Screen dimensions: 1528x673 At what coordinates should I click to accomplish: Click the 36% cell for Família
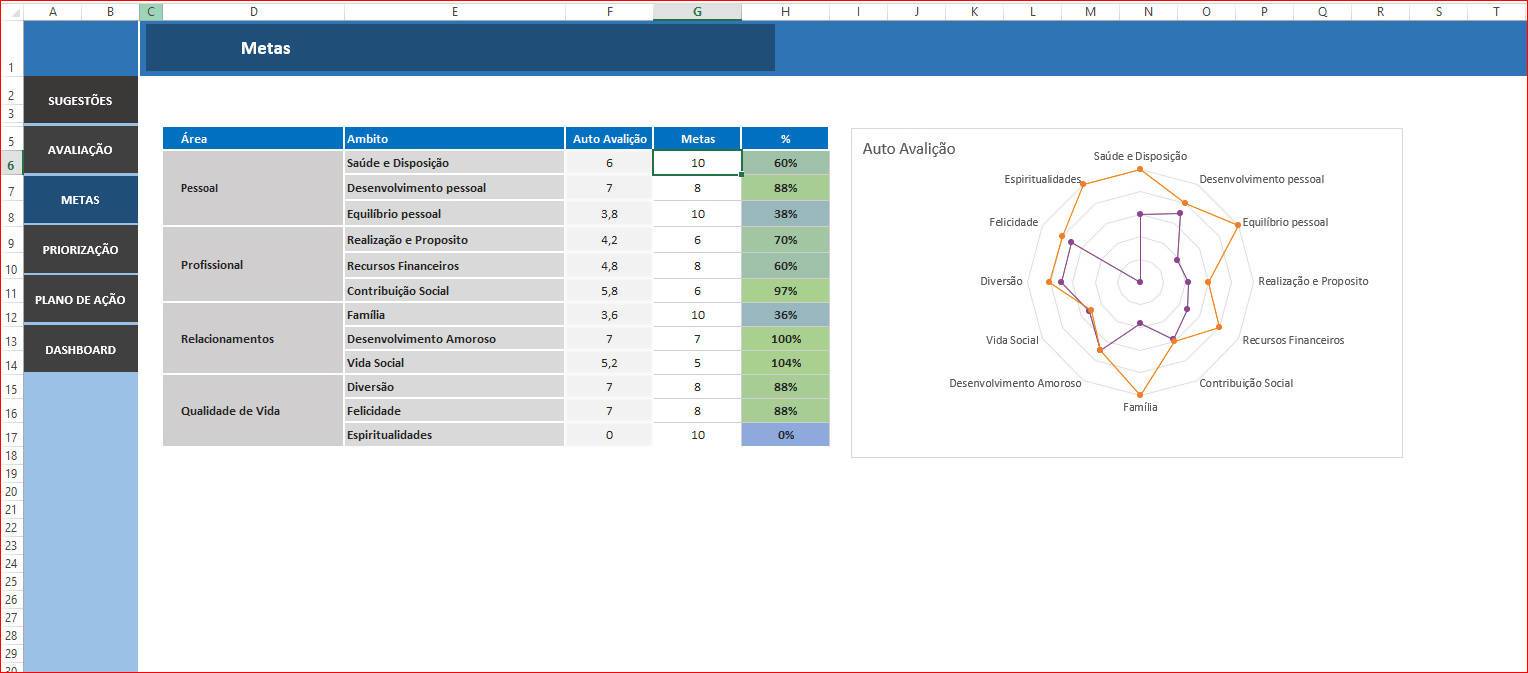pyautogui.click(x=785, y=315)
